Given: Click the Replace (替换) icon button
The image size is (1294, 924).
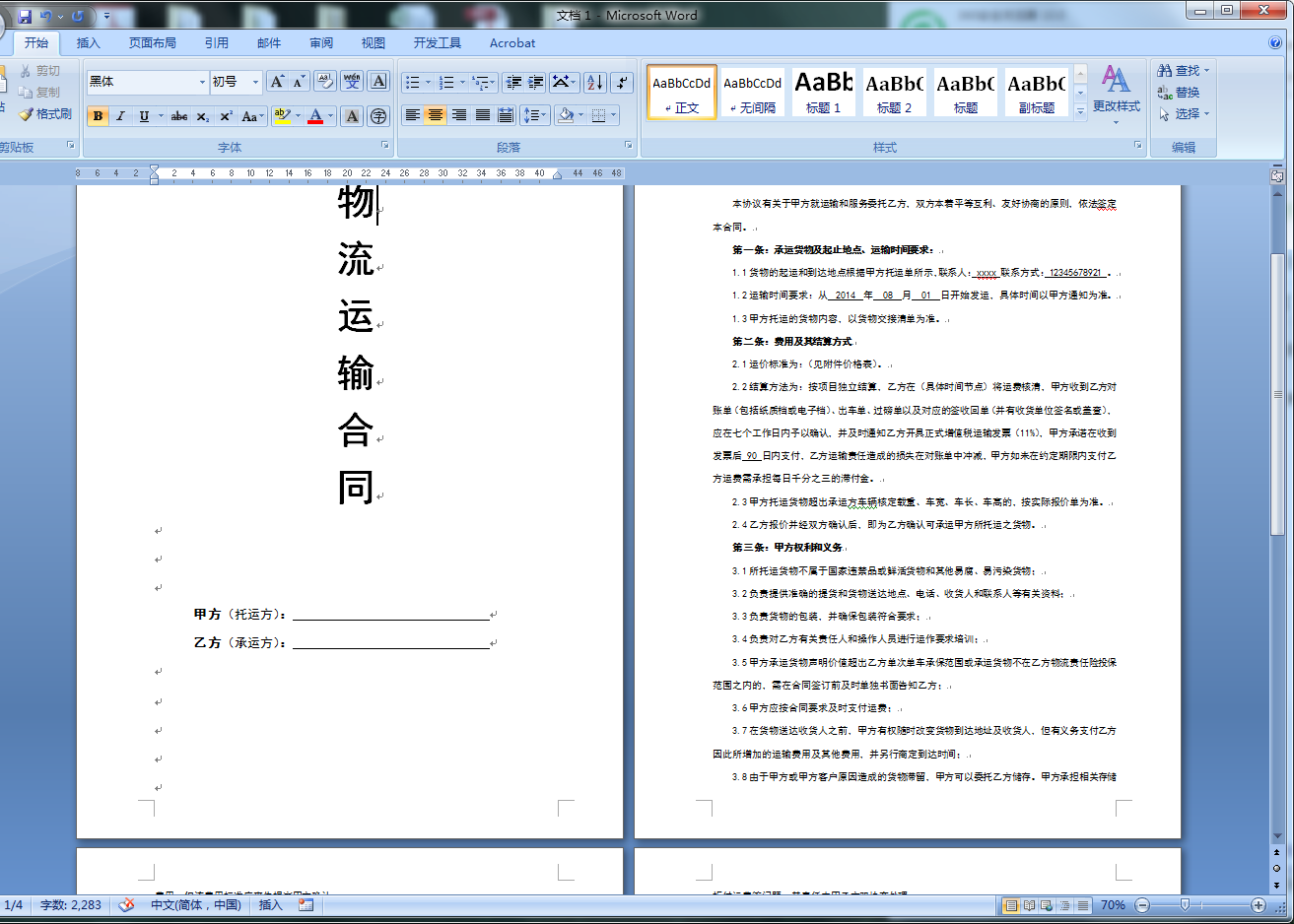Looking at the screenshot, I should tap(1179, 93).
